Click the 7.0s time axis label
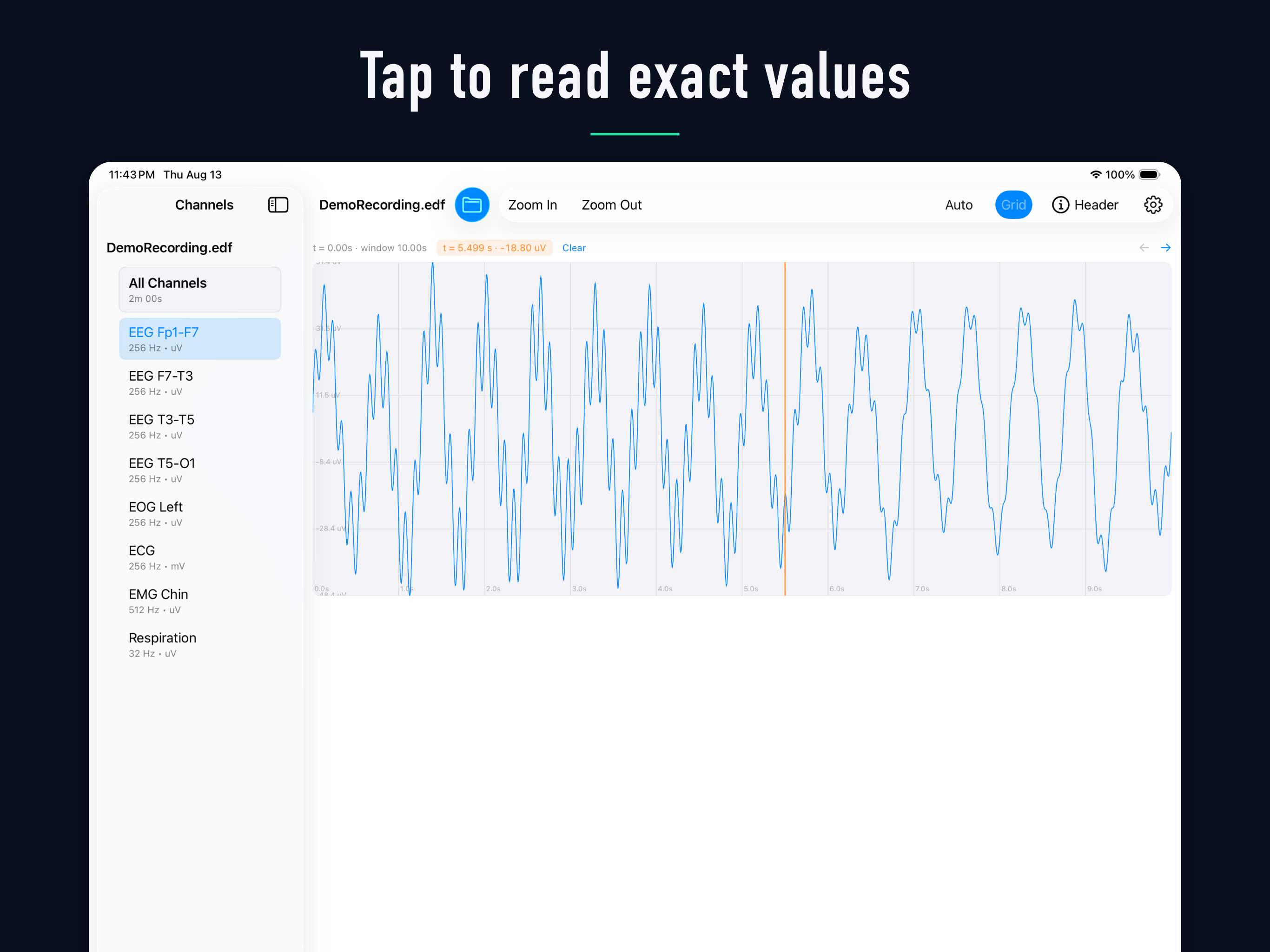Screen dimensions: 1270x952 (922, 589)
